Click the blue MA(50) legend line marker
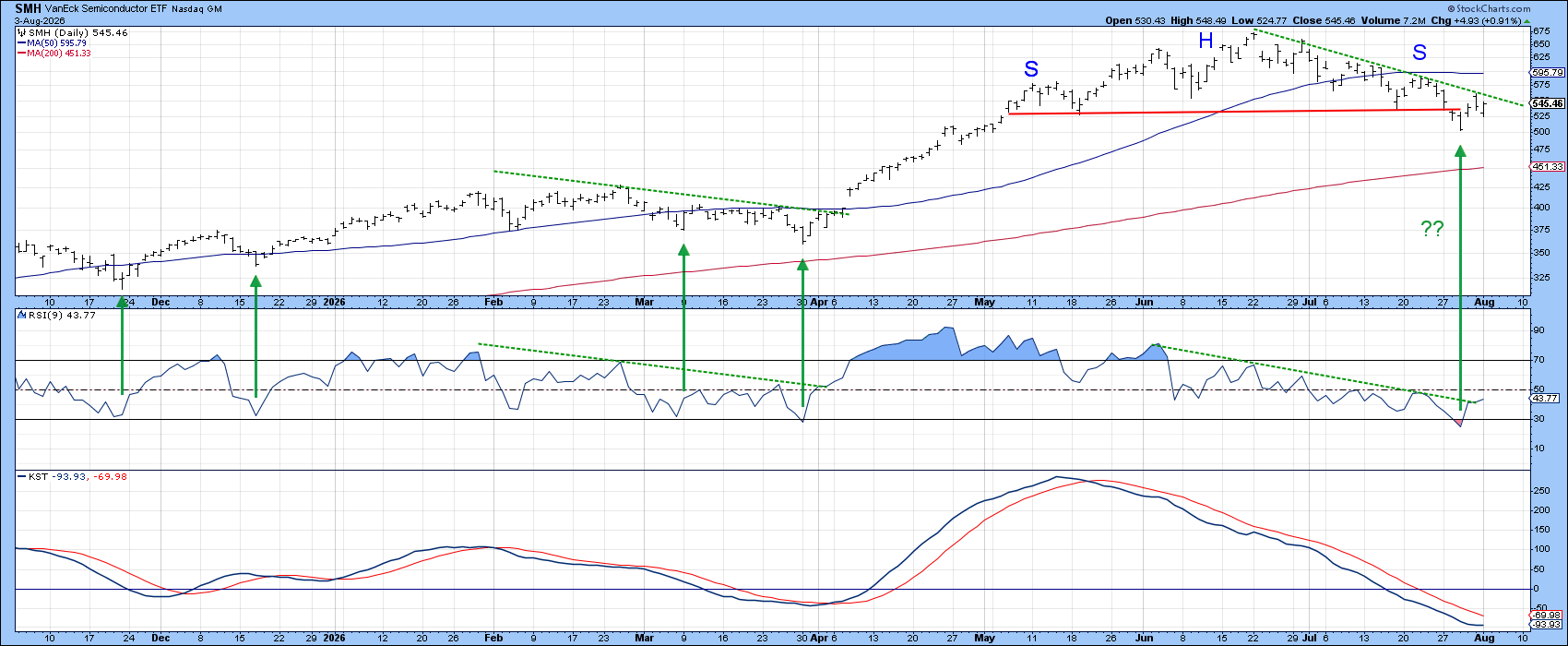This screenshot has width=1568, height=646. (21, 43)
